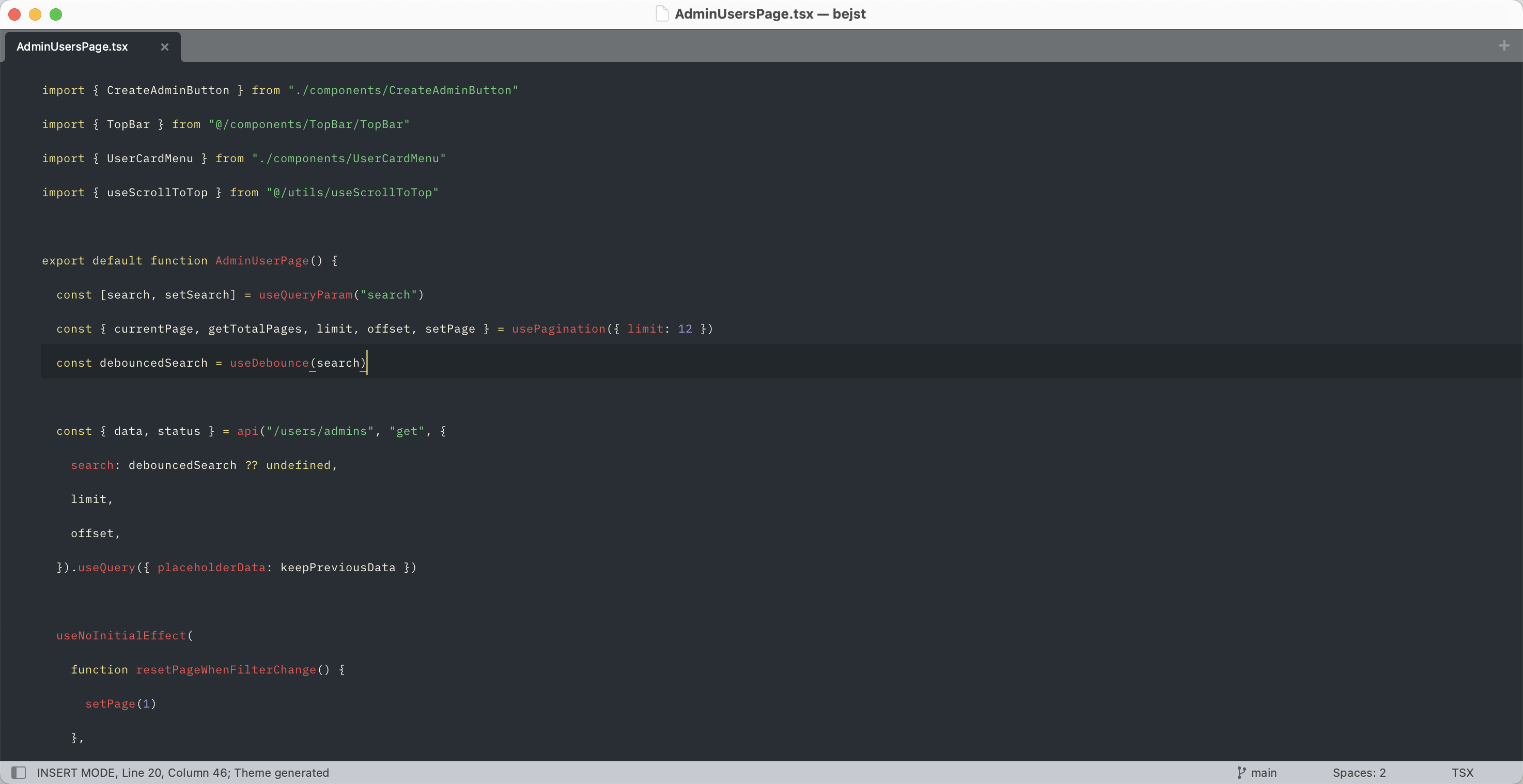Click the useNoInitialEffect call
1523x784 pixels.
[x=121, y=636]
